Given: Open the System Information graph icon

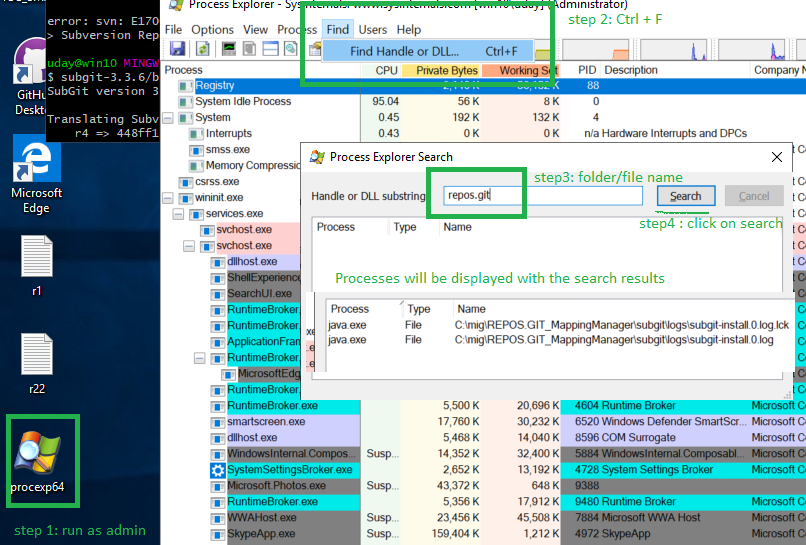Looking at the screenshot, I should point(229,49).
